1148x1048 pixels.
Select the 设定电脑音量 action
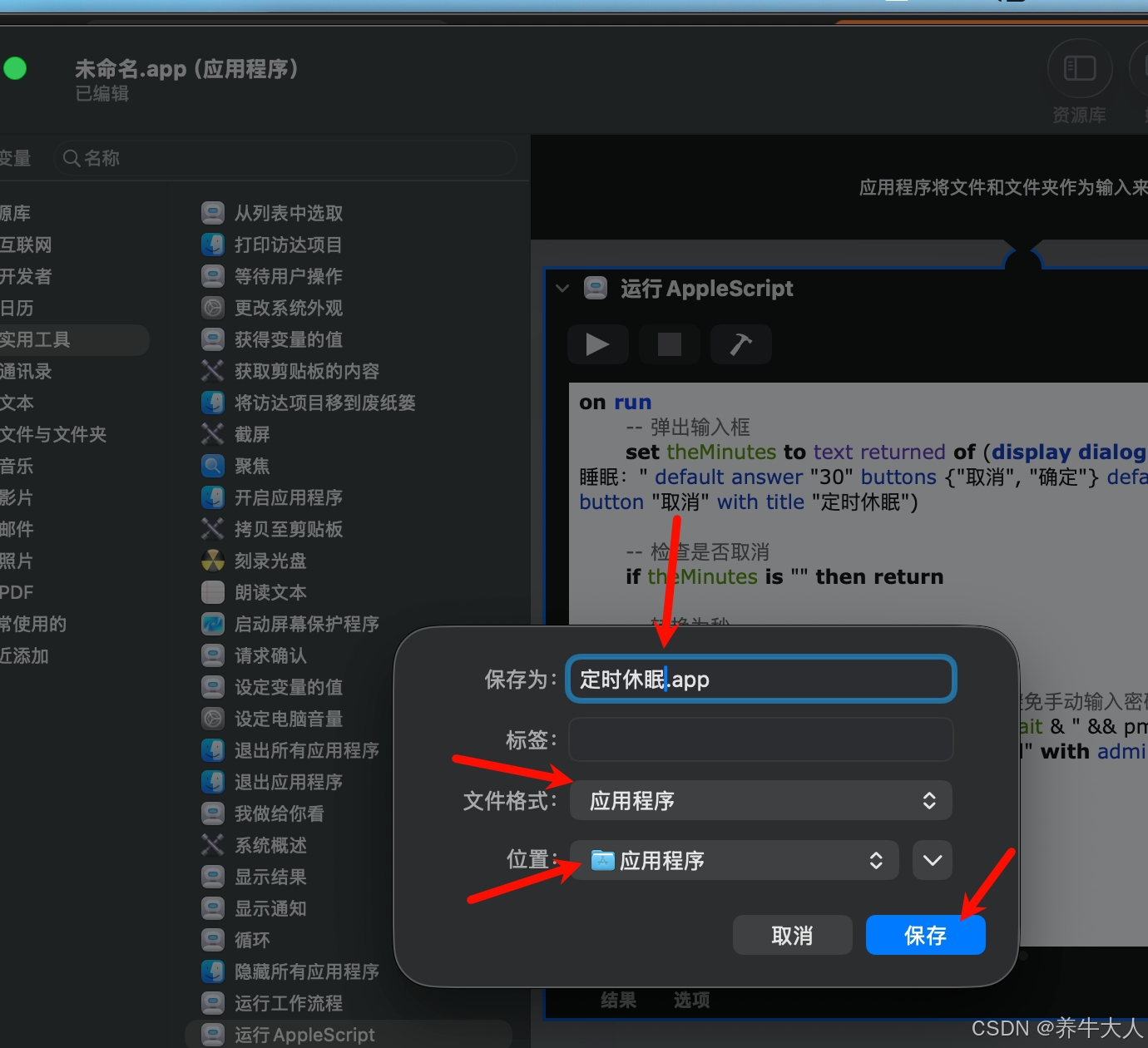[x=272, y=719]
